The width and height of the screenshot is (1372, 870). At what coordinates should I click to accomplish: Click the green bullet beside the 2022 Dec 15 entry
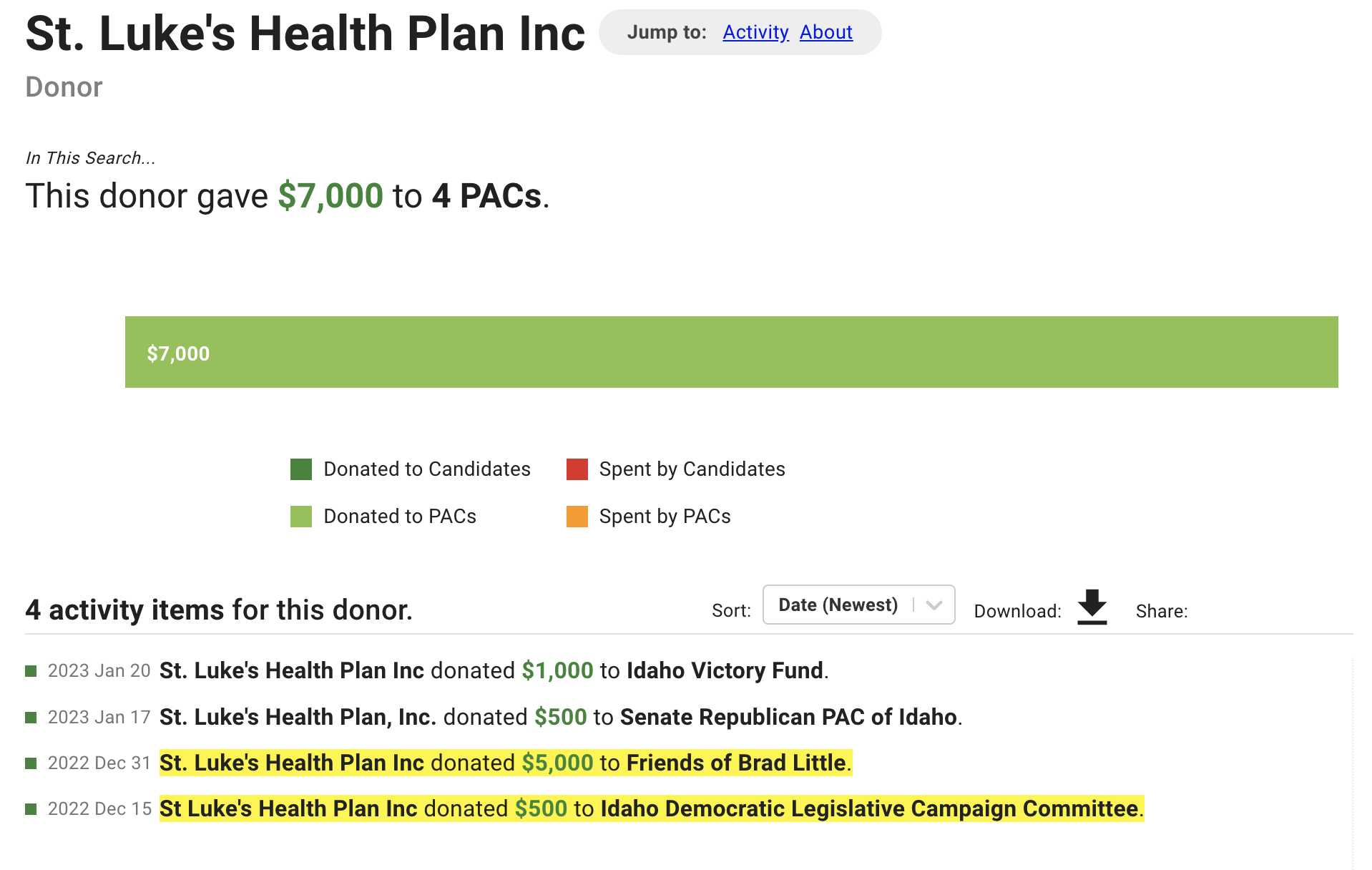click(31, 809)
